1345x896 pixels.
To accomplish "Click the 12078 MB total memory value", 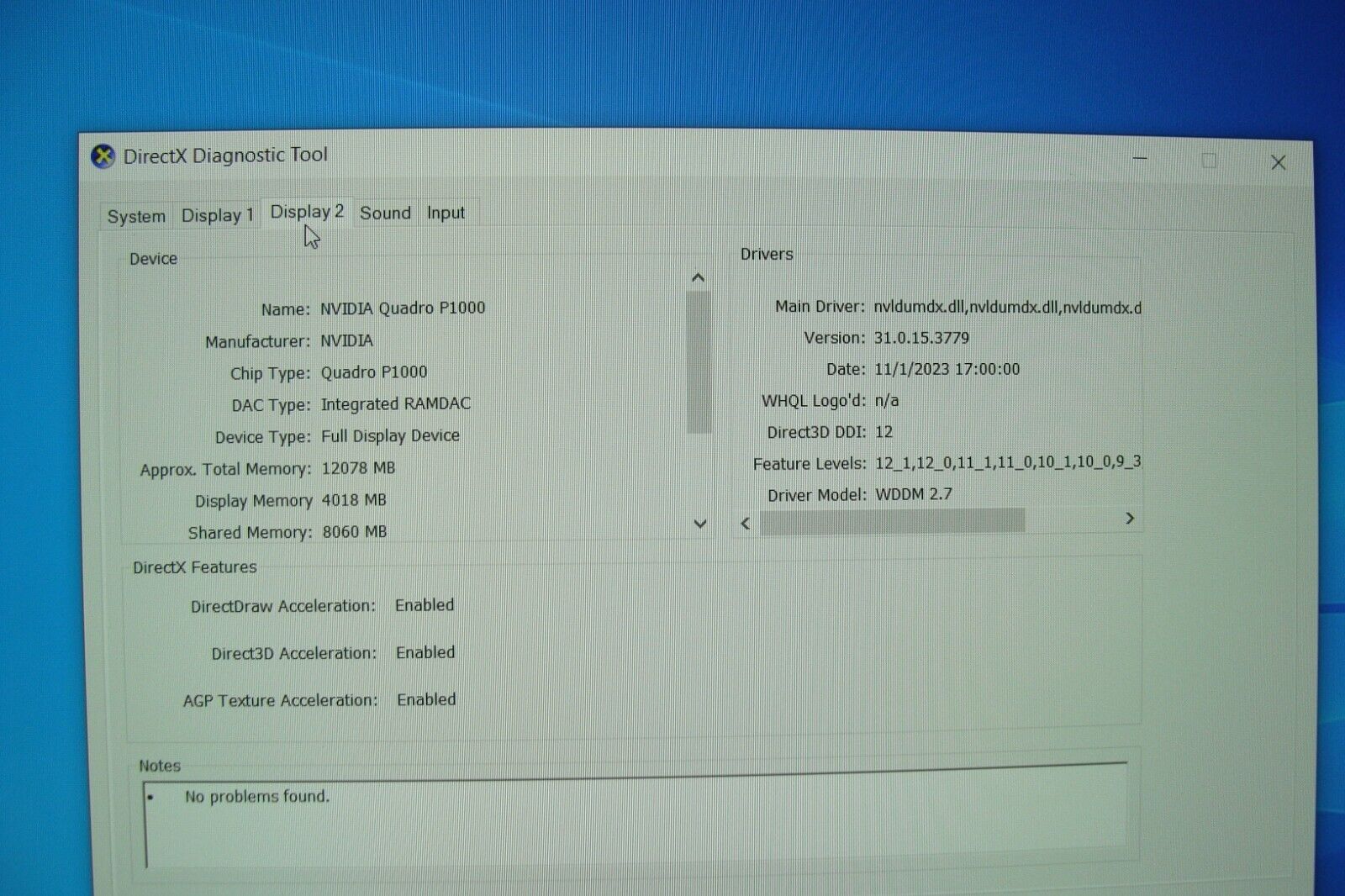I will point(358,467).
